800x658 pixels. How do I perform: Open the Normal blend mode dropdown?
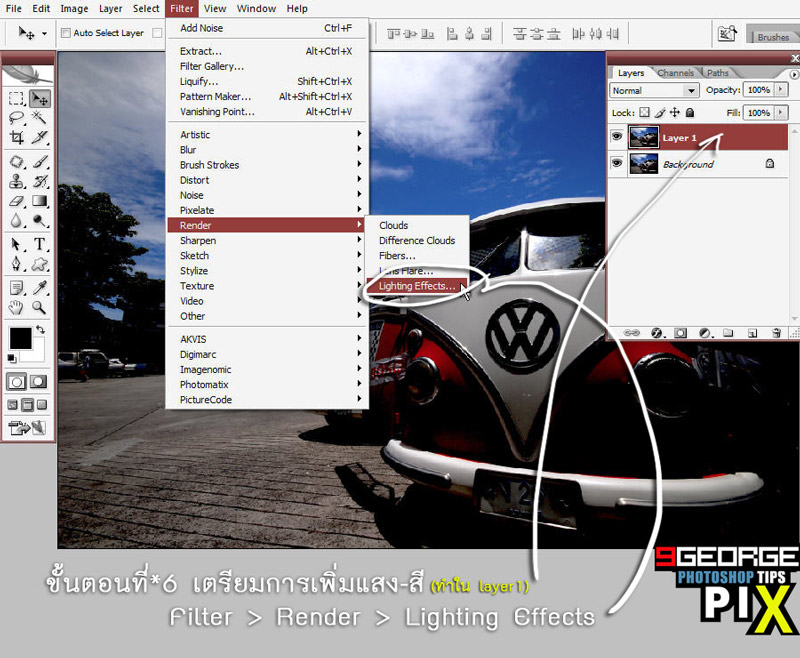point(654,90)
